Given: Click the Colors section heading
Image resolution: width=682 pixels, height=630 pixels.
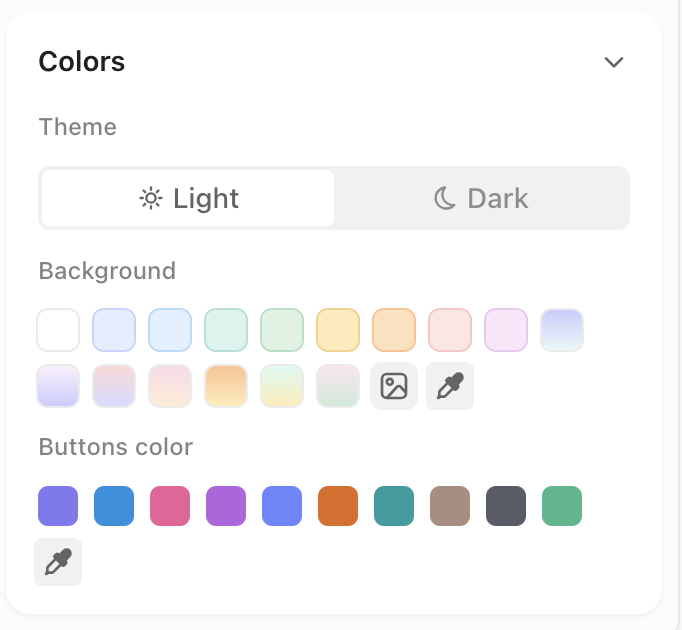Looking at the screenshot, I should coord(82,62).
